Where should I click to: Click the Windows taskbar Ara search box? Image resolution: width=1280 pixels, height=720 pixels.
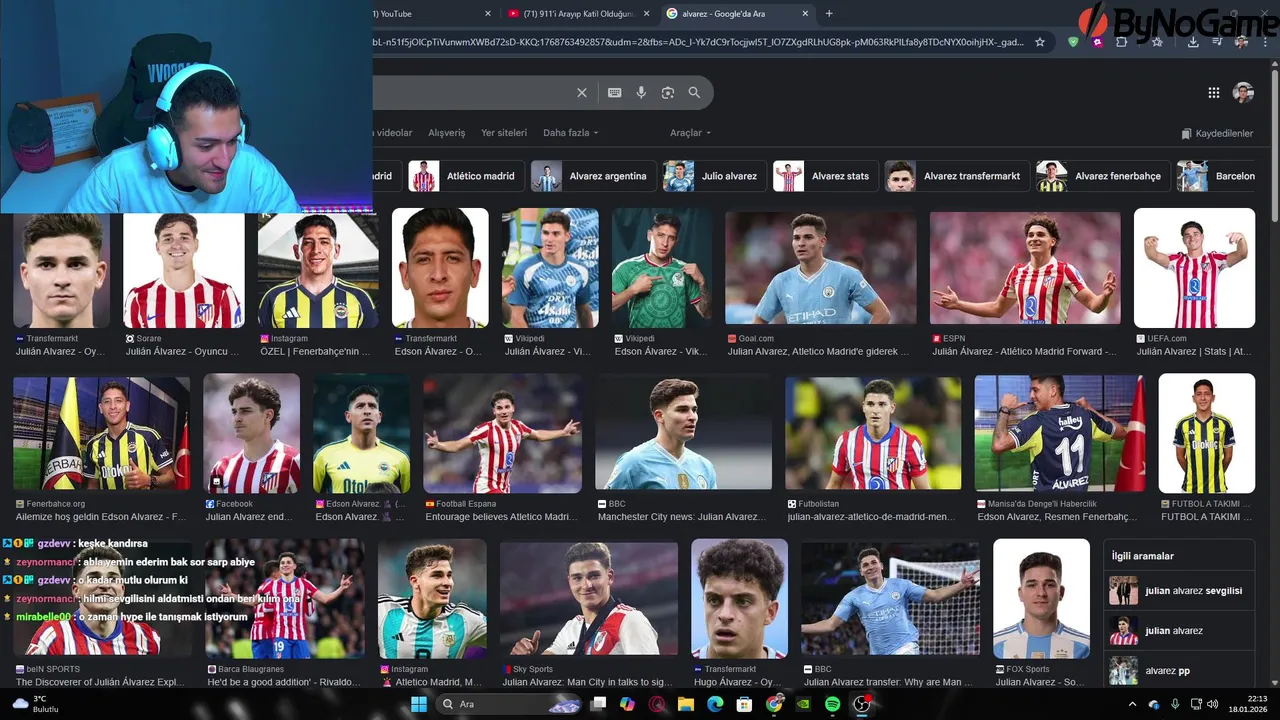tap(507, 704)
